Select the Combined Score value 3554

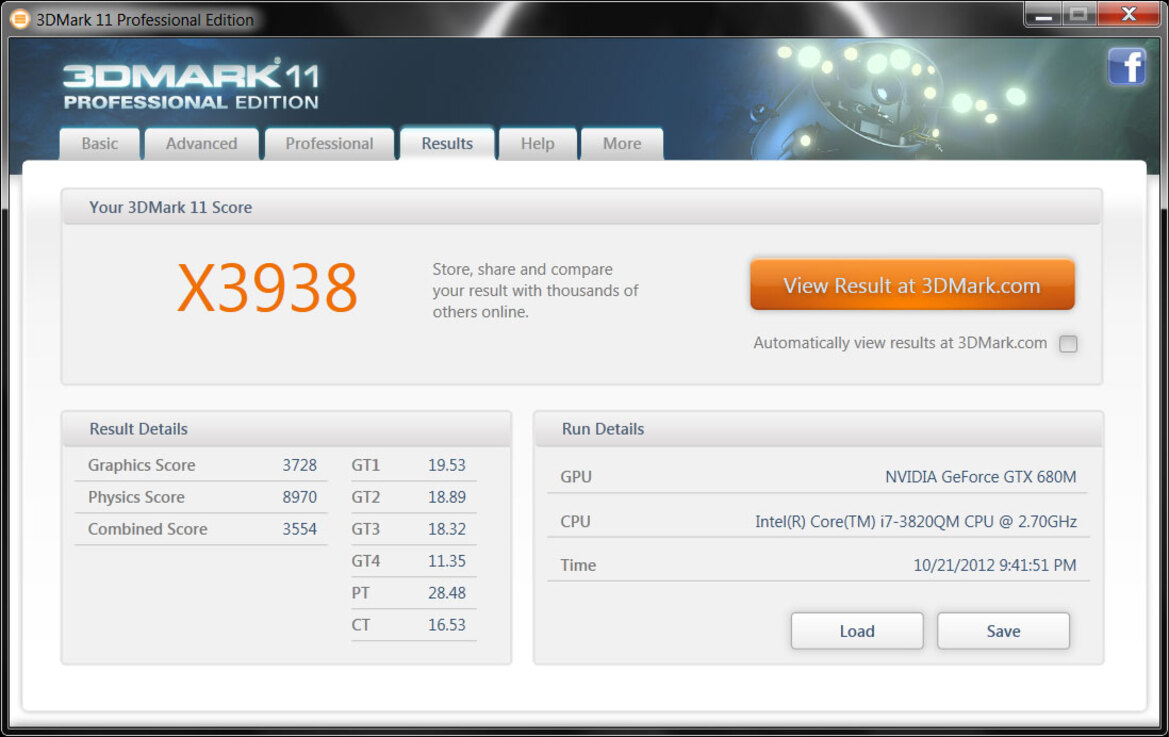click(x=300, y=529)
